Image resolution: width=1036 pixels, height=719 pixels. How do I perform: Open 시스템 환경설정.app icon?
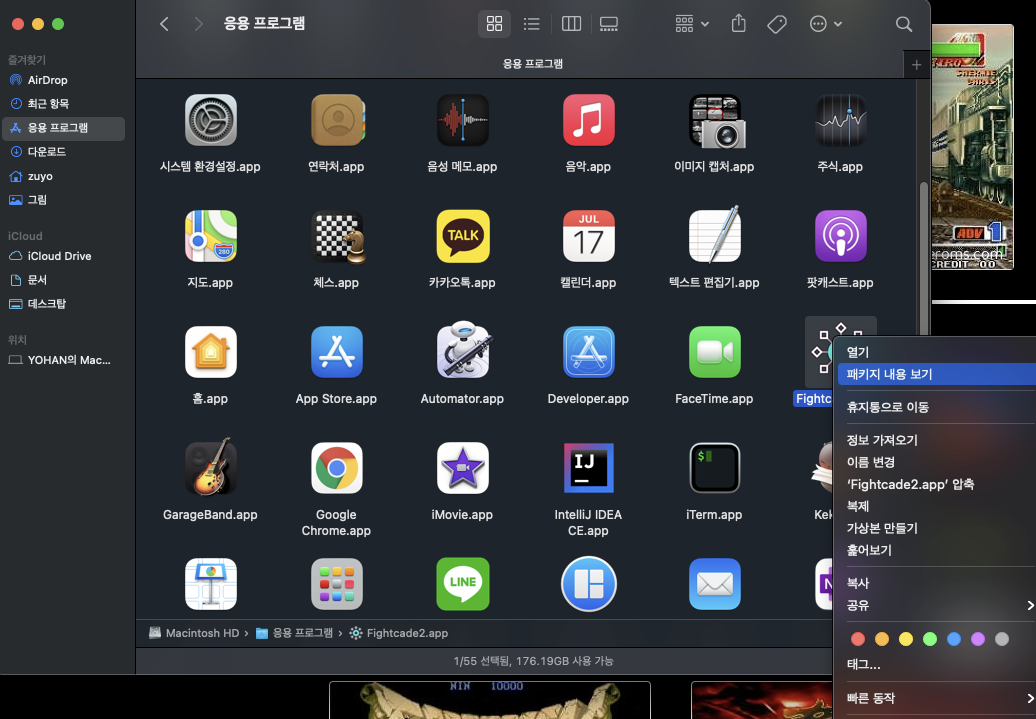(x=211, y=120)
